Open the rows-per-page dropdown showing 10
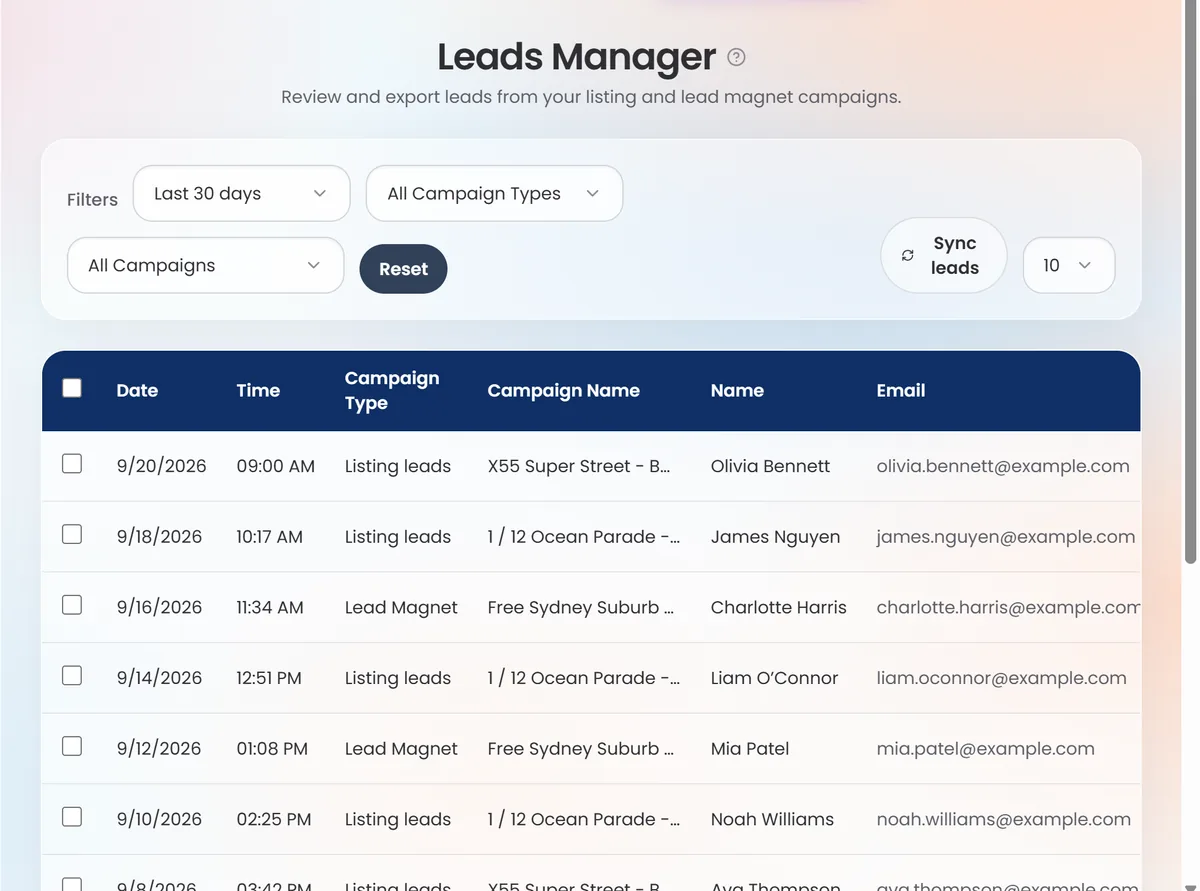 pyautogui.click(x=1068, y=265)
